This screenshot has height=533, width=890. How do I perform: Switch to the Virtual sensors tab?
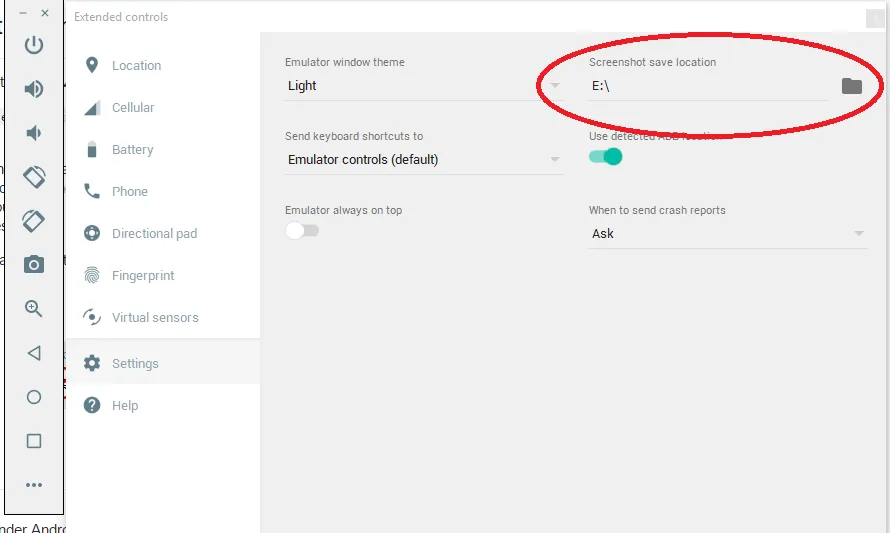[155, 318]
